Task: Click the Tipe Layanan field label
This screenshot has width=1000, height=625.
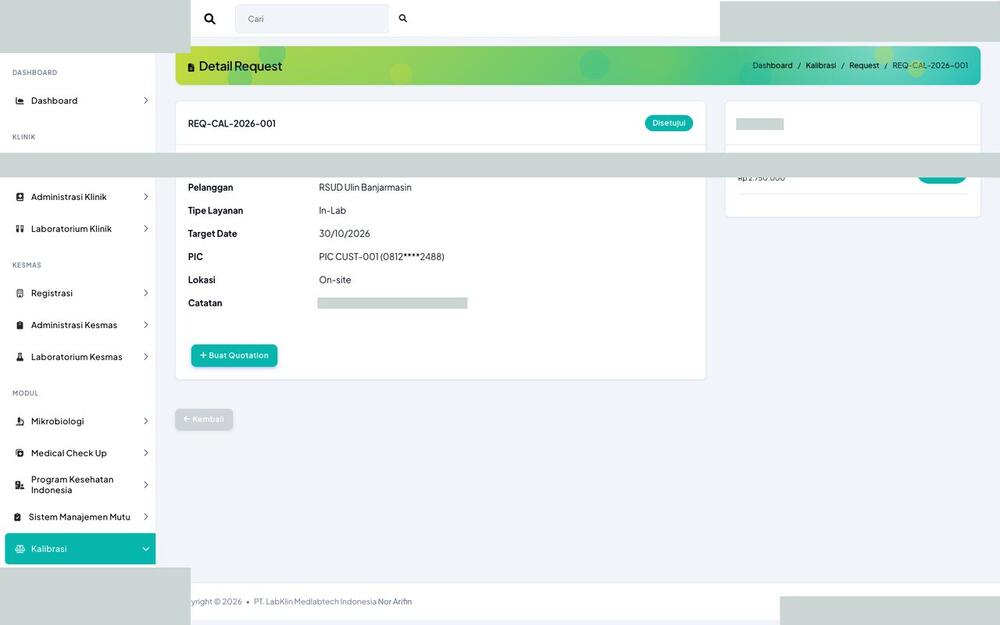Action: point(216,210)
